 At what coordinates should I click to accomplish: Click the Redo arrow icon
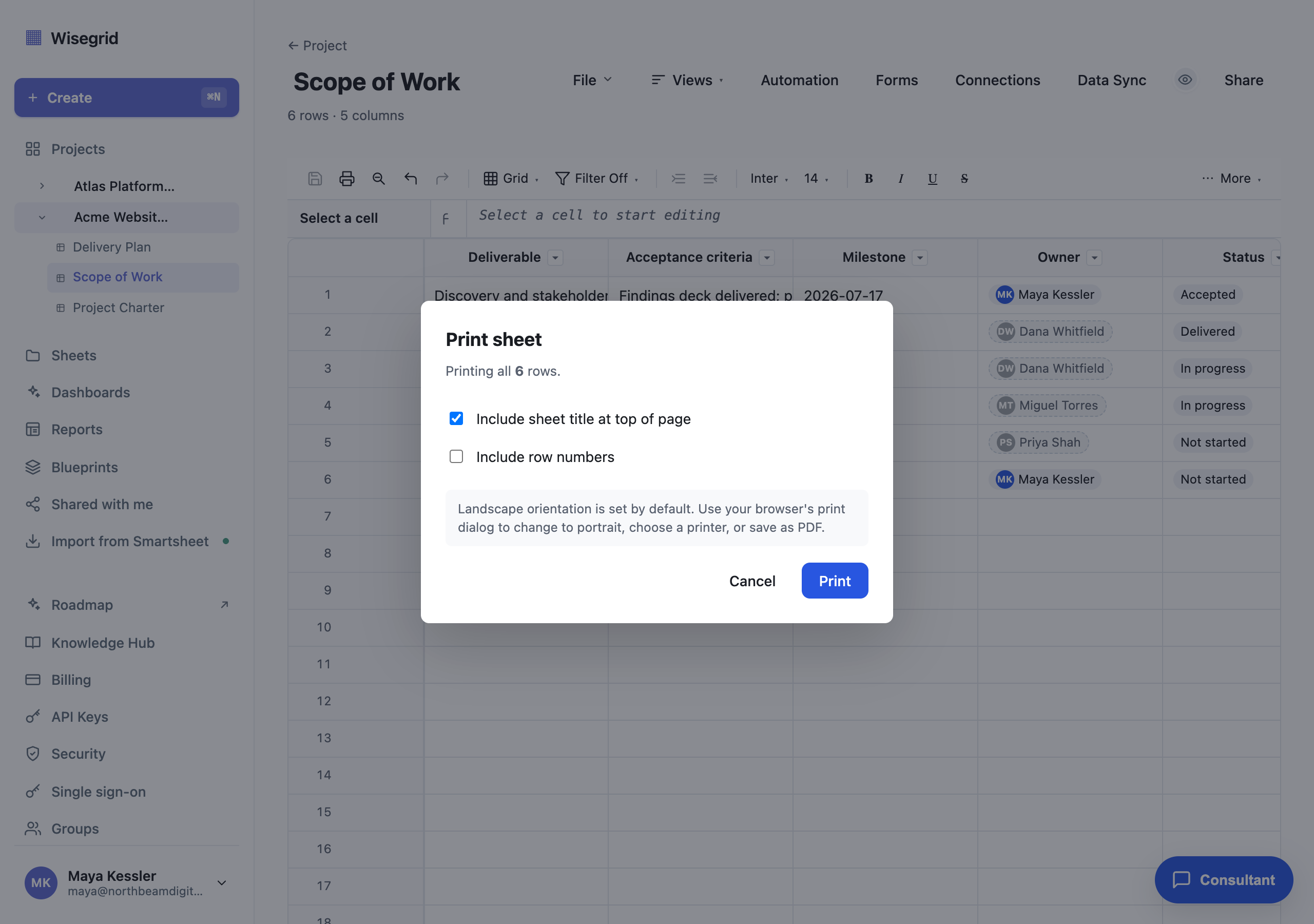[x=442, y=179]
